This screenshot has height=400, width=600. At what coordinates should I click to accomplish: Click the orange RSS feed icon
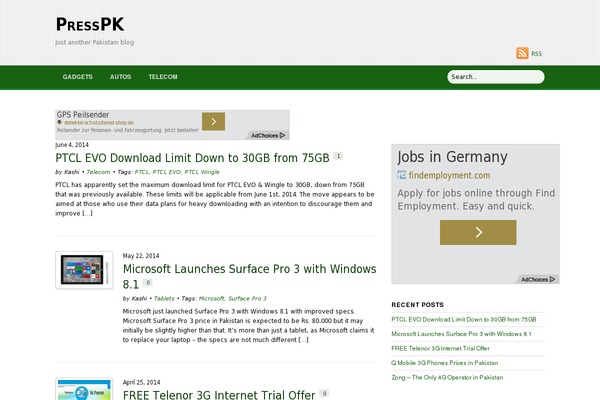pos(522,53)
